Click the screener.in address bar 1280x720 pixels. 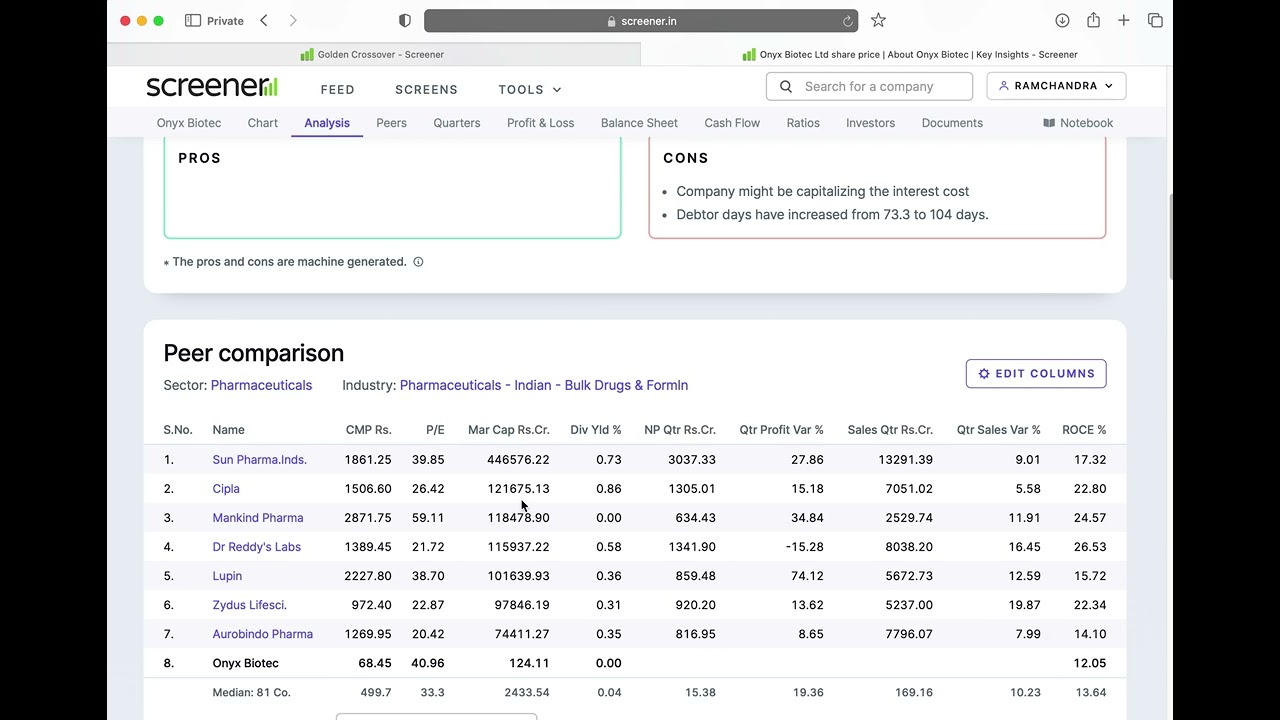(641, 21)
